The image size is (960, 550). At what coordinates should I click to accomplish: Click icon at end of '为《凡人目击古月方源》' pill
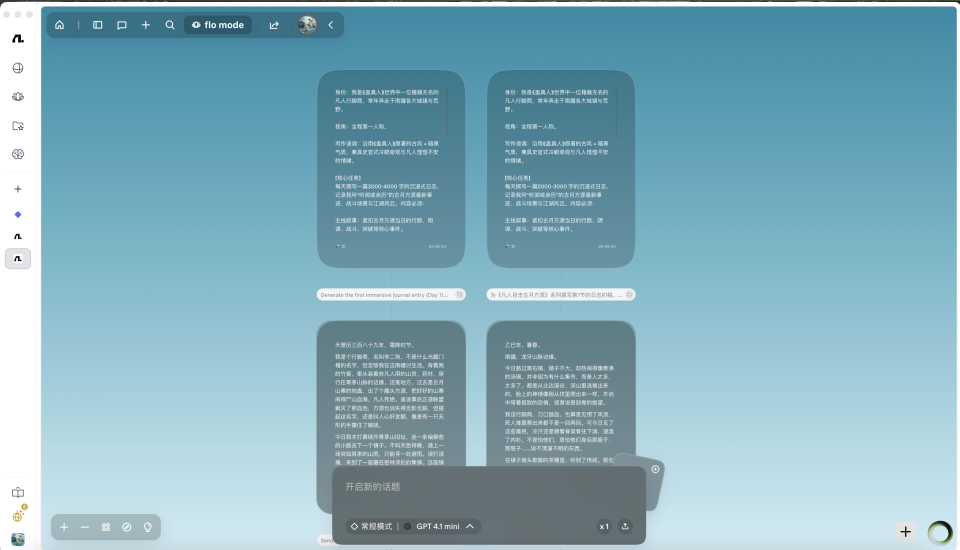629,295
